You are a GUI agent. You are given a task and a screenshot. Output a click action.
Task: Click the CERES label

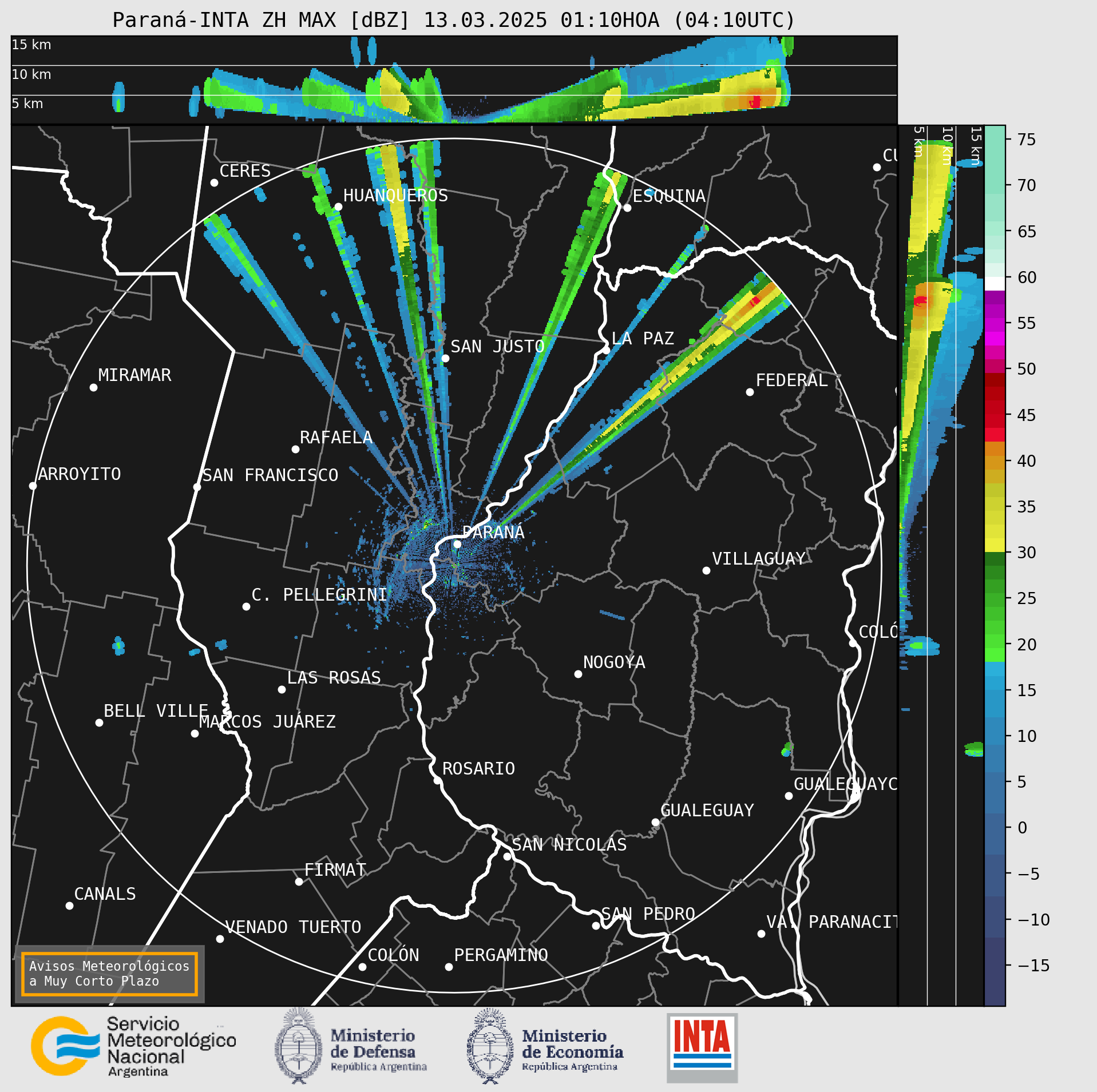tap(245, 170)
